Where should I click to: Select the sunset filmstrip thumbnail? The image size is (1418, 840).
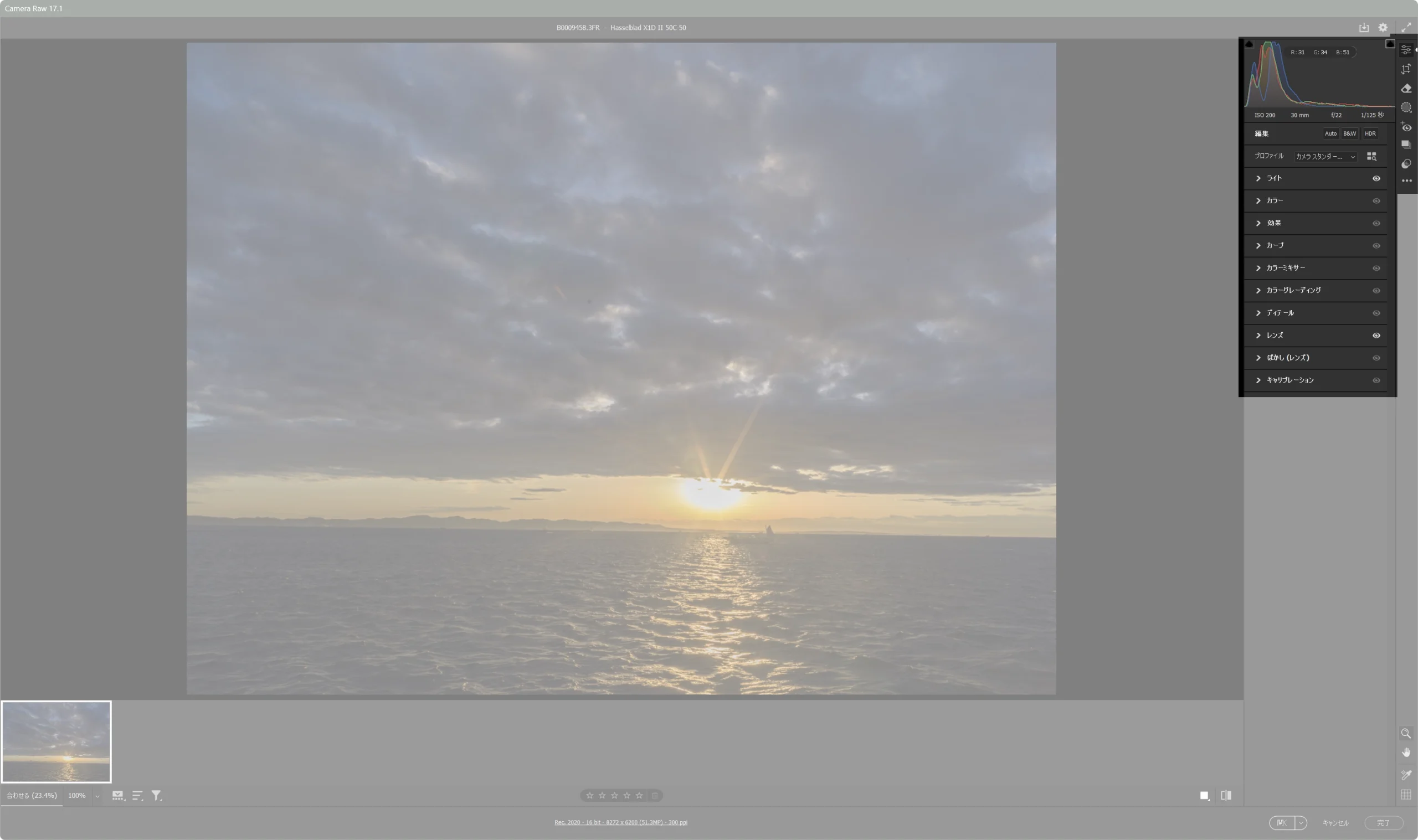point(56,741)
